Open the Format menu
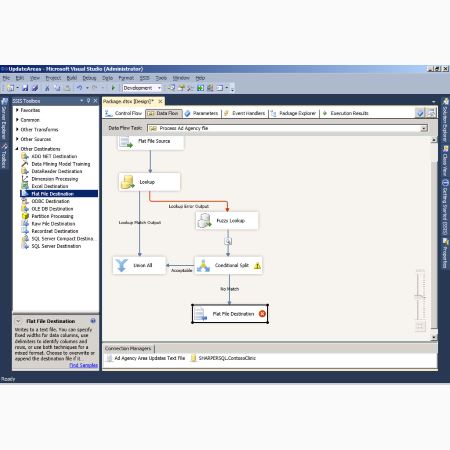 126,78
